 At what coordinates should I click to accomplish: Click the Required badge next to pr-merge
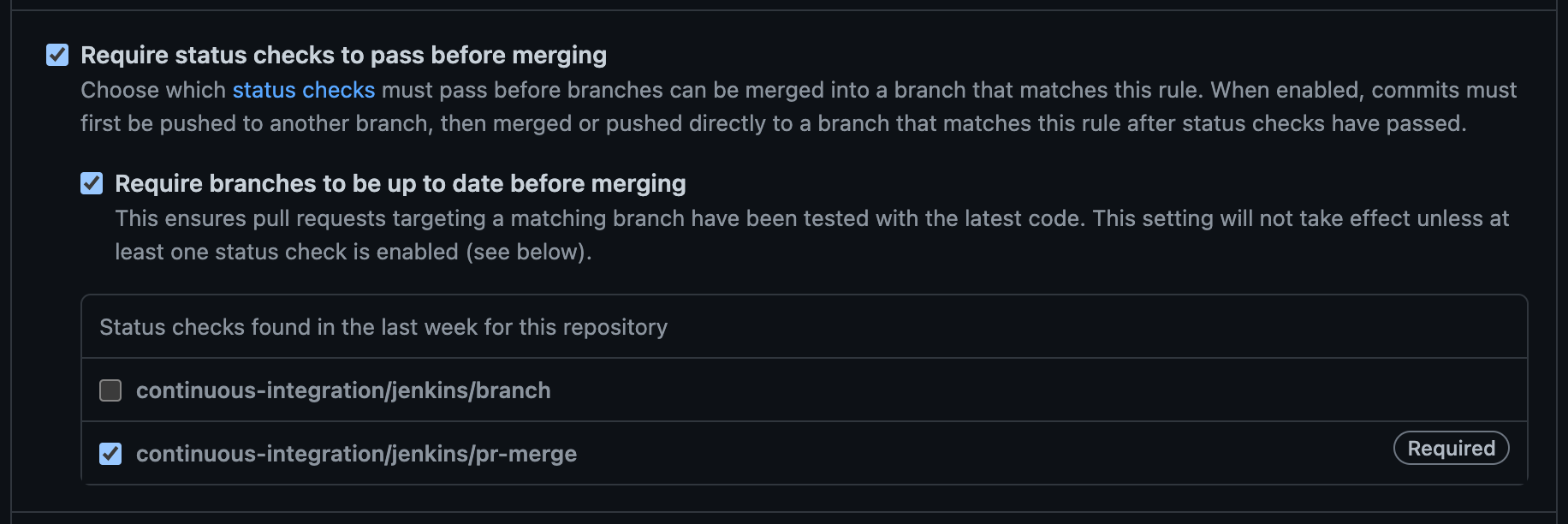(x=1451, y=448)
